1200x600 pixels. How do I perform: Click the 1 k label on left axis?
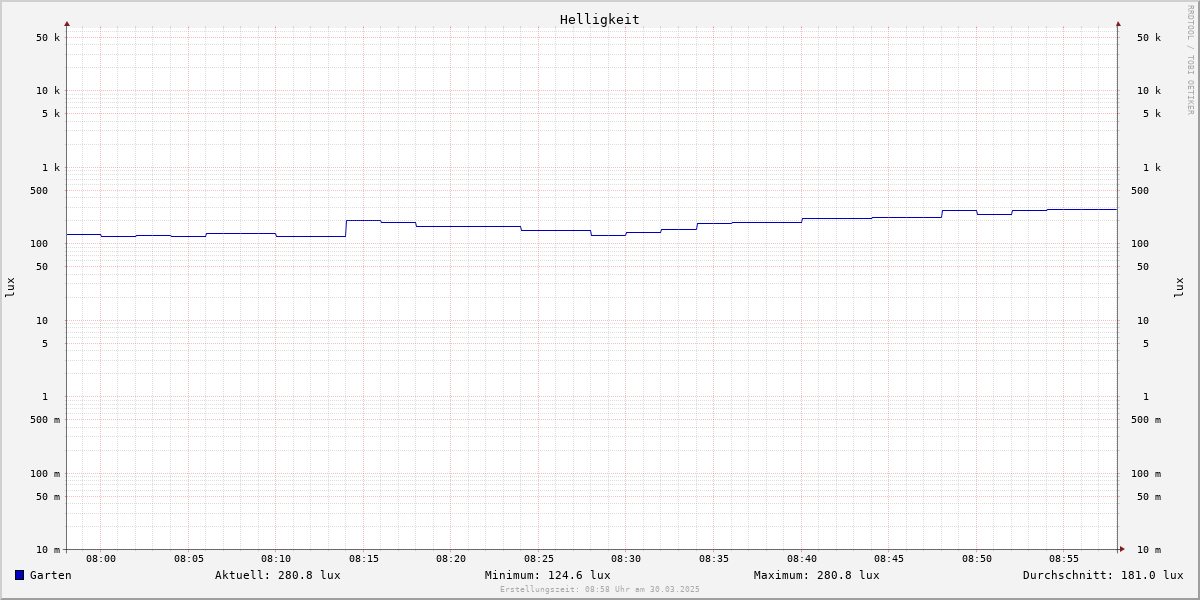(51, 168)
